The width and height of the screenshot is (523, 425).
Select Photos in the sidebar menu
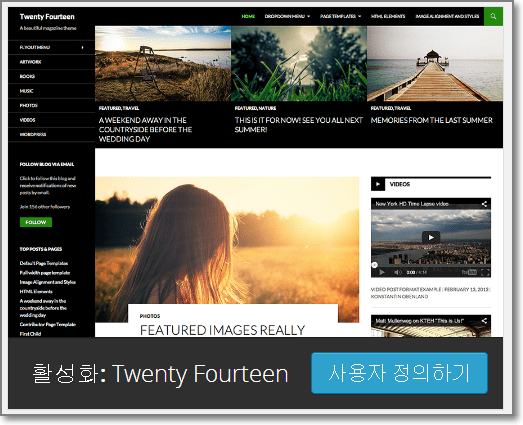[x=28, y=105]
